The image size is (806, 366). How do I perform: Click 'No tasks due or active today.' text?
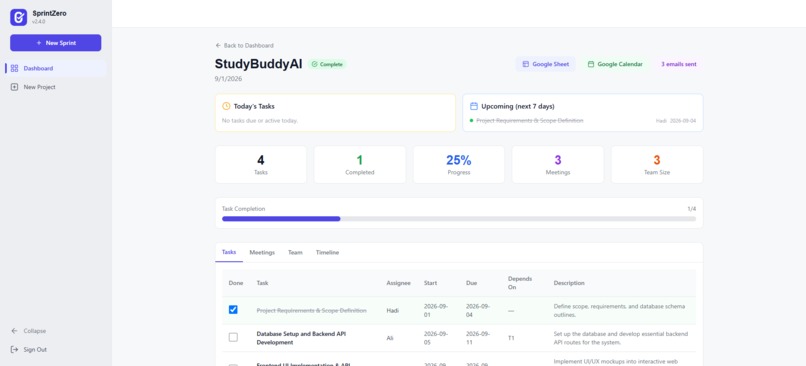260,120
